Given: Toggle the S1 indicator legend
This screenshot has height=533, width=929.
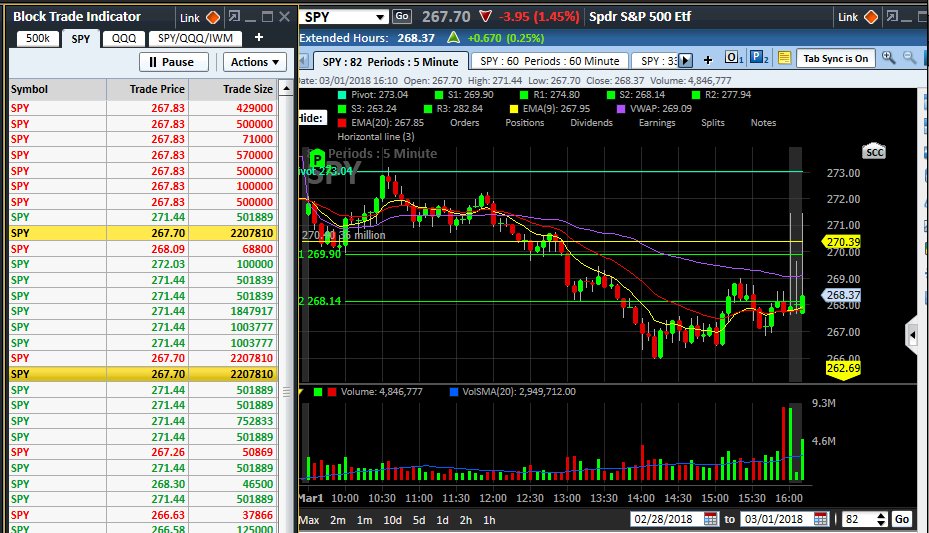Looking at the screenshot, I should pyautogui.click(x=464, y=95).
